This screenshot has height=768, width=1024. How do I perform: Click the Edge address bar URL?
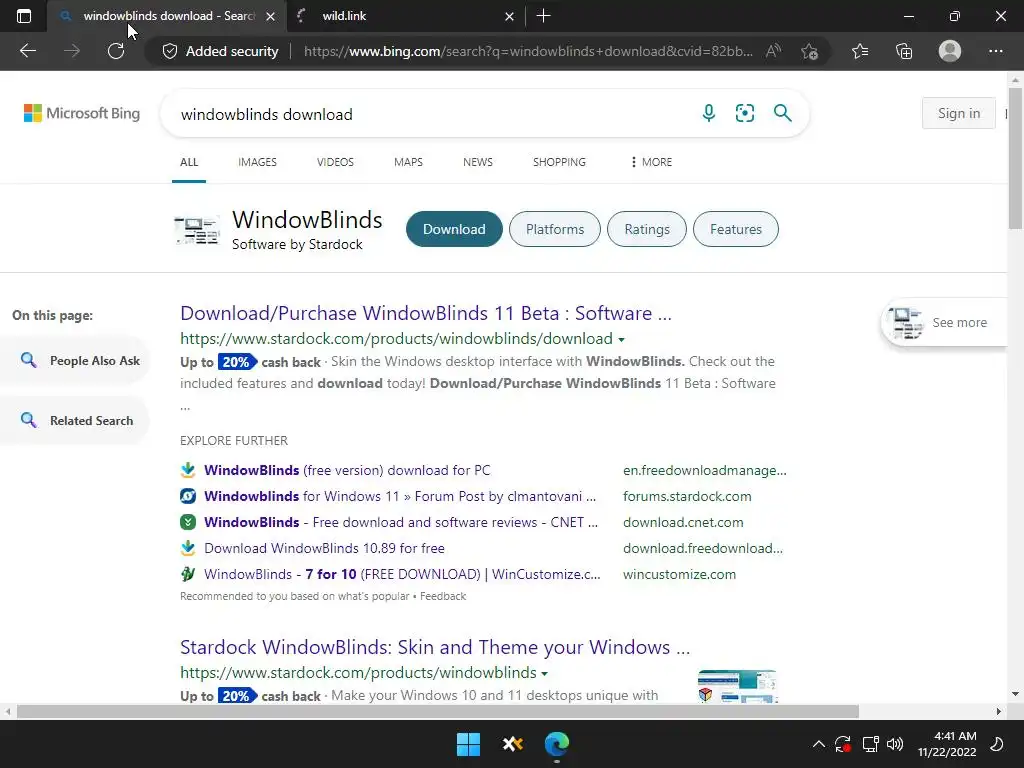point(528,51)
